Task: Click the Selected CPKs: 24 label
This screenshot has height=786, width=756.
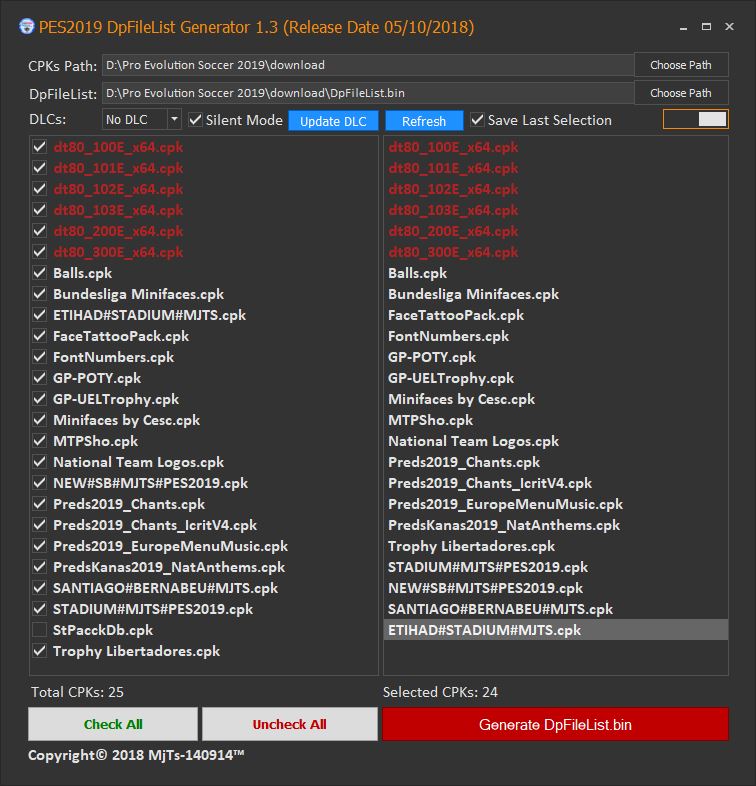Action: point(440,692)
